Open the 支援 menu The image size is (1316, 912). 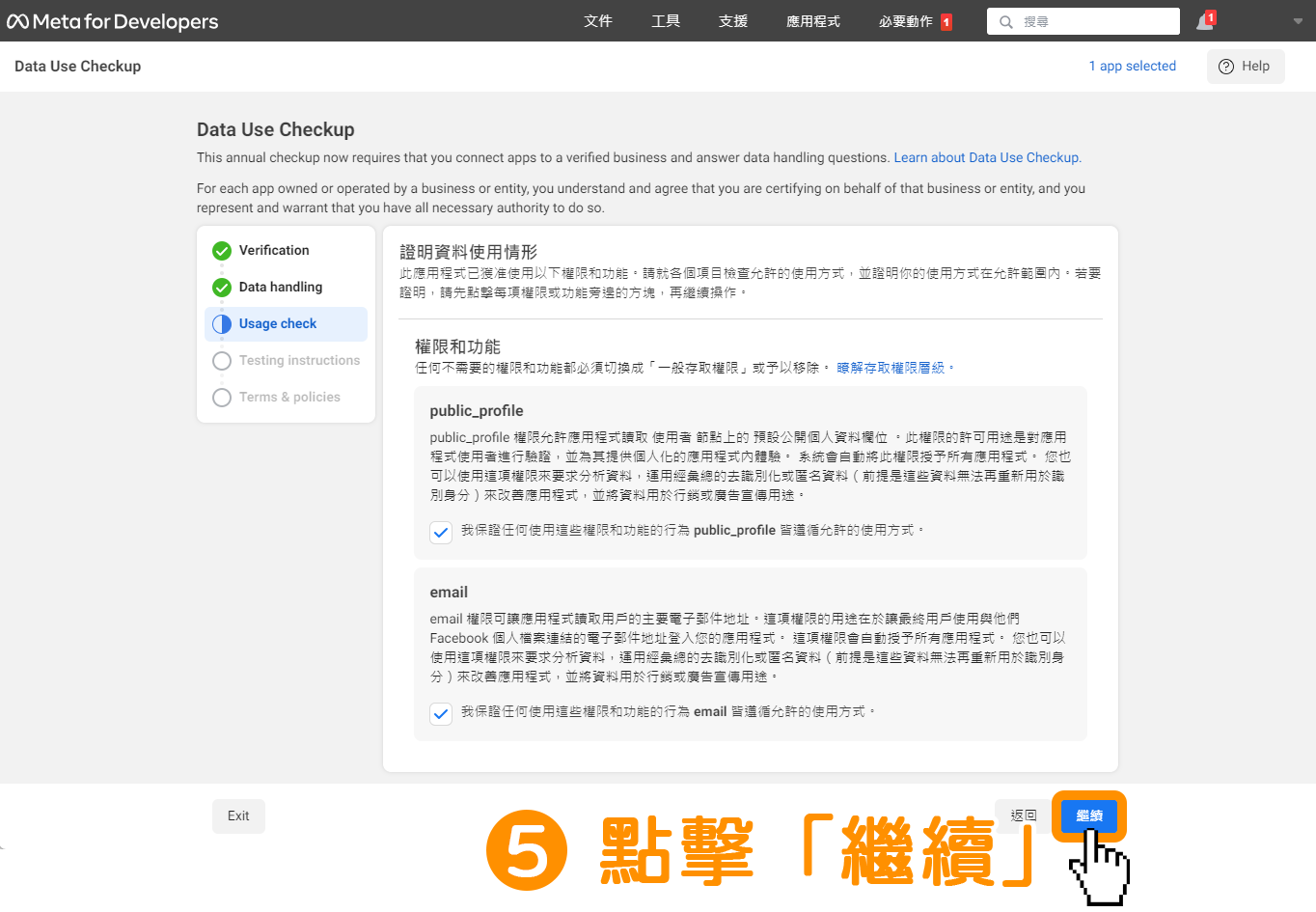733,21
